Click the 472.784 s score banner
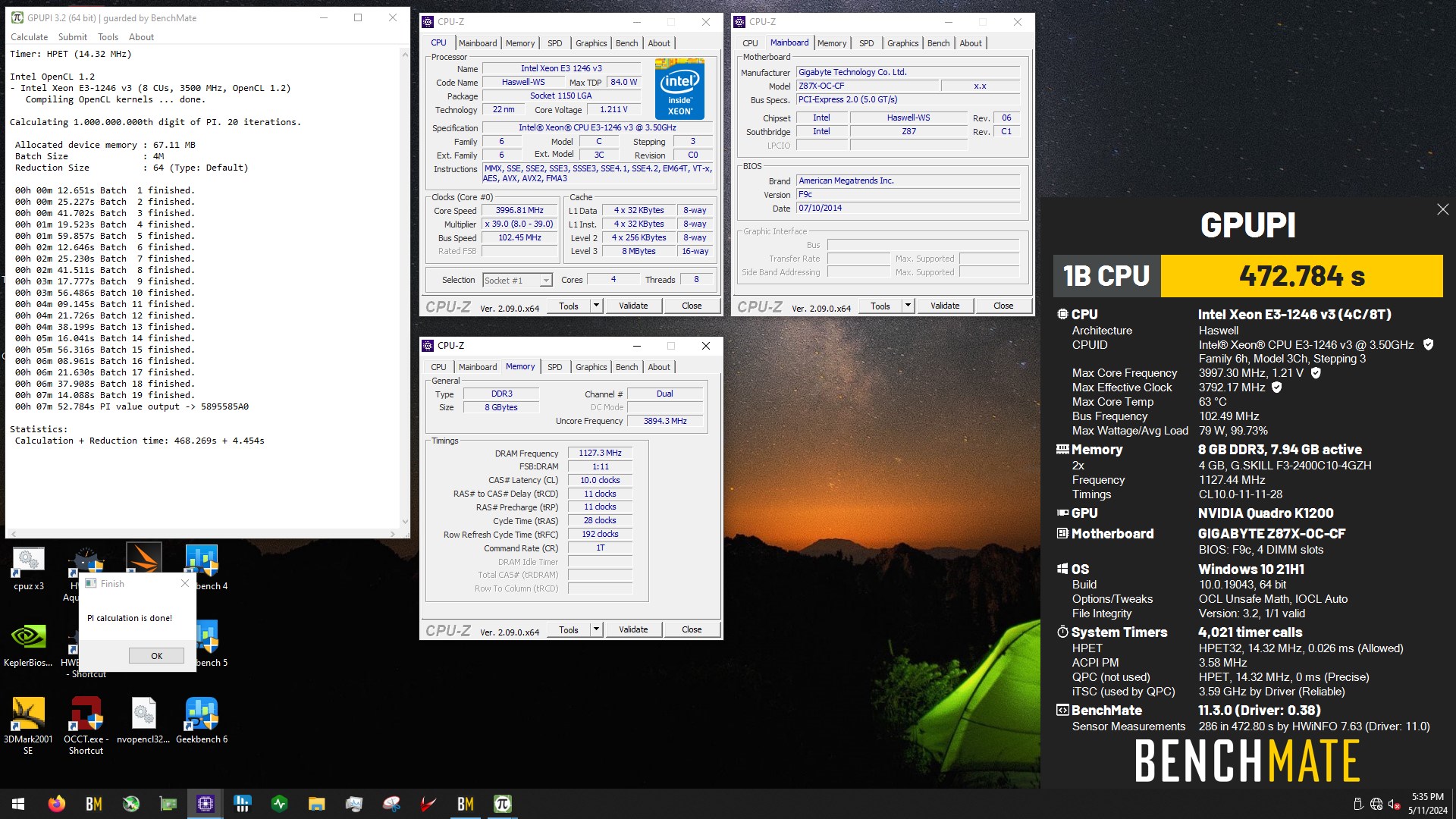Viewport: 1456px width, 819px height. point(1301,276)
